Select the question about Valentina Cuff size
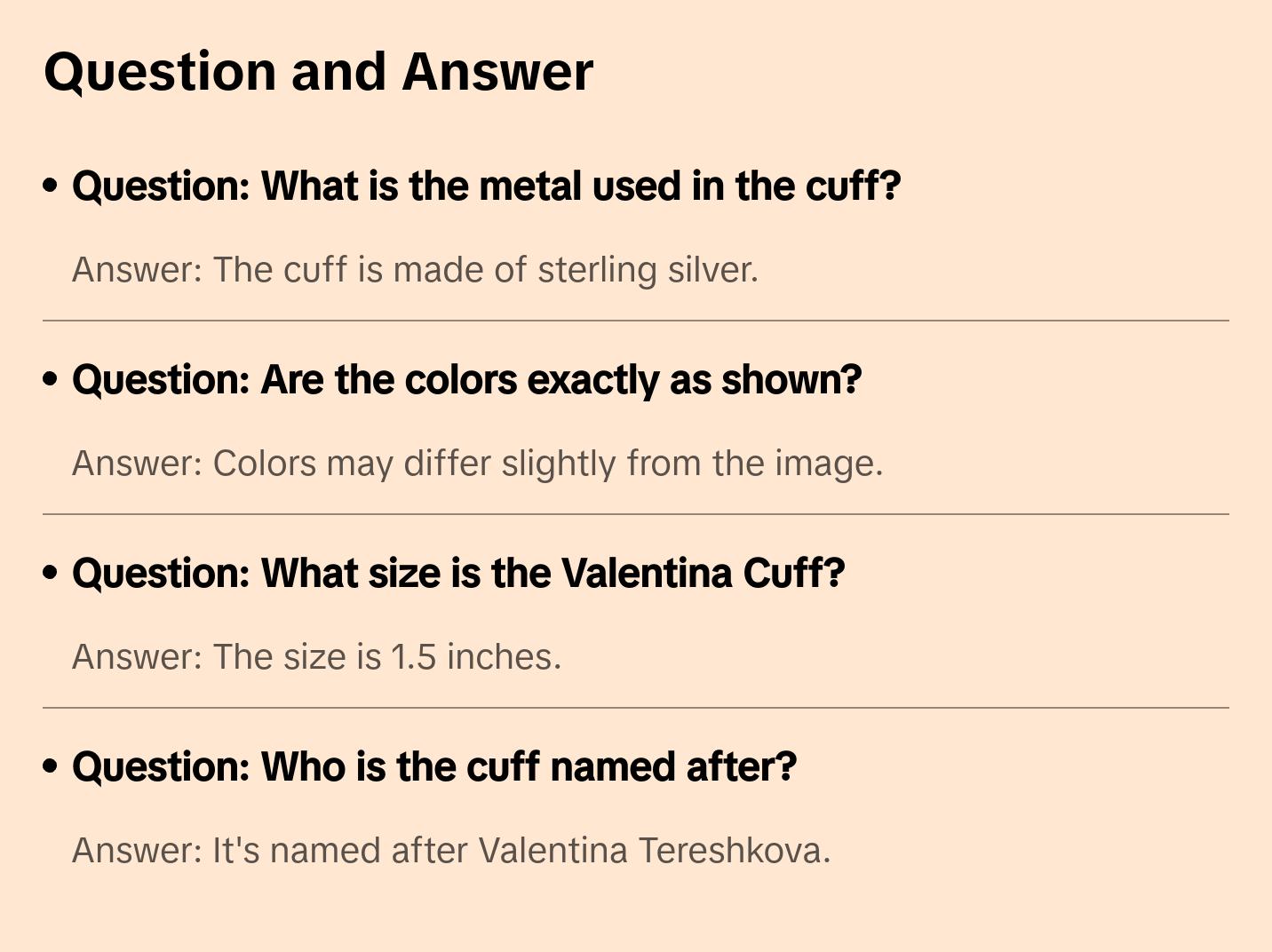This screenshot has height=952, width=1272. point(458,574)
